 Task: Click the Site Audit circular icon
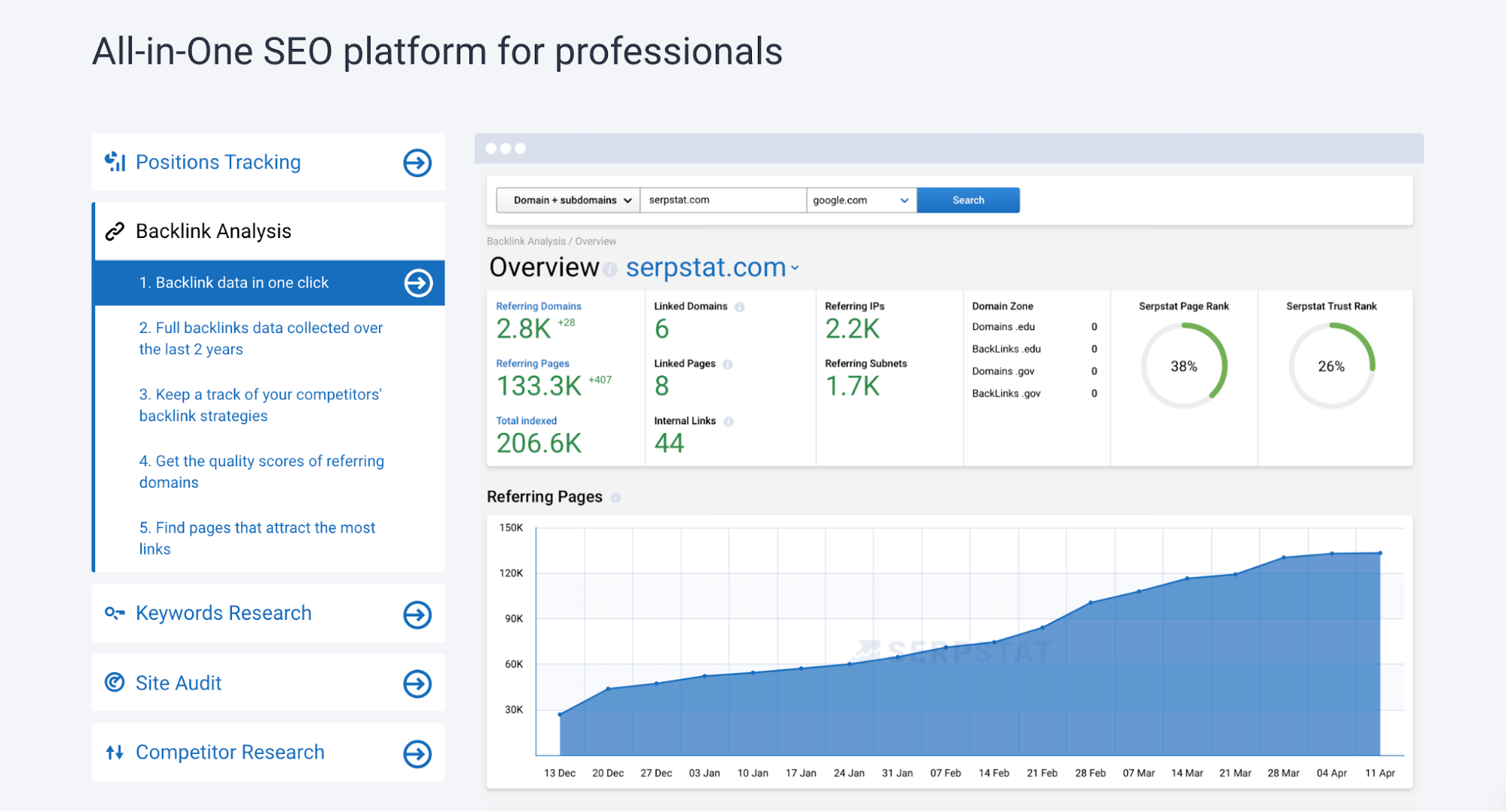click(x=115, y=682)
